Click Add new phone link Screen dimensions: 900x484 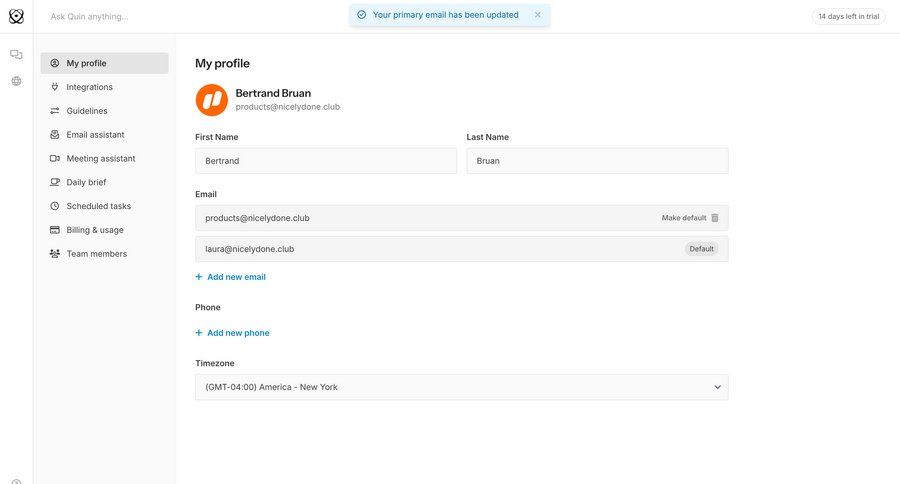pos(238,333)
